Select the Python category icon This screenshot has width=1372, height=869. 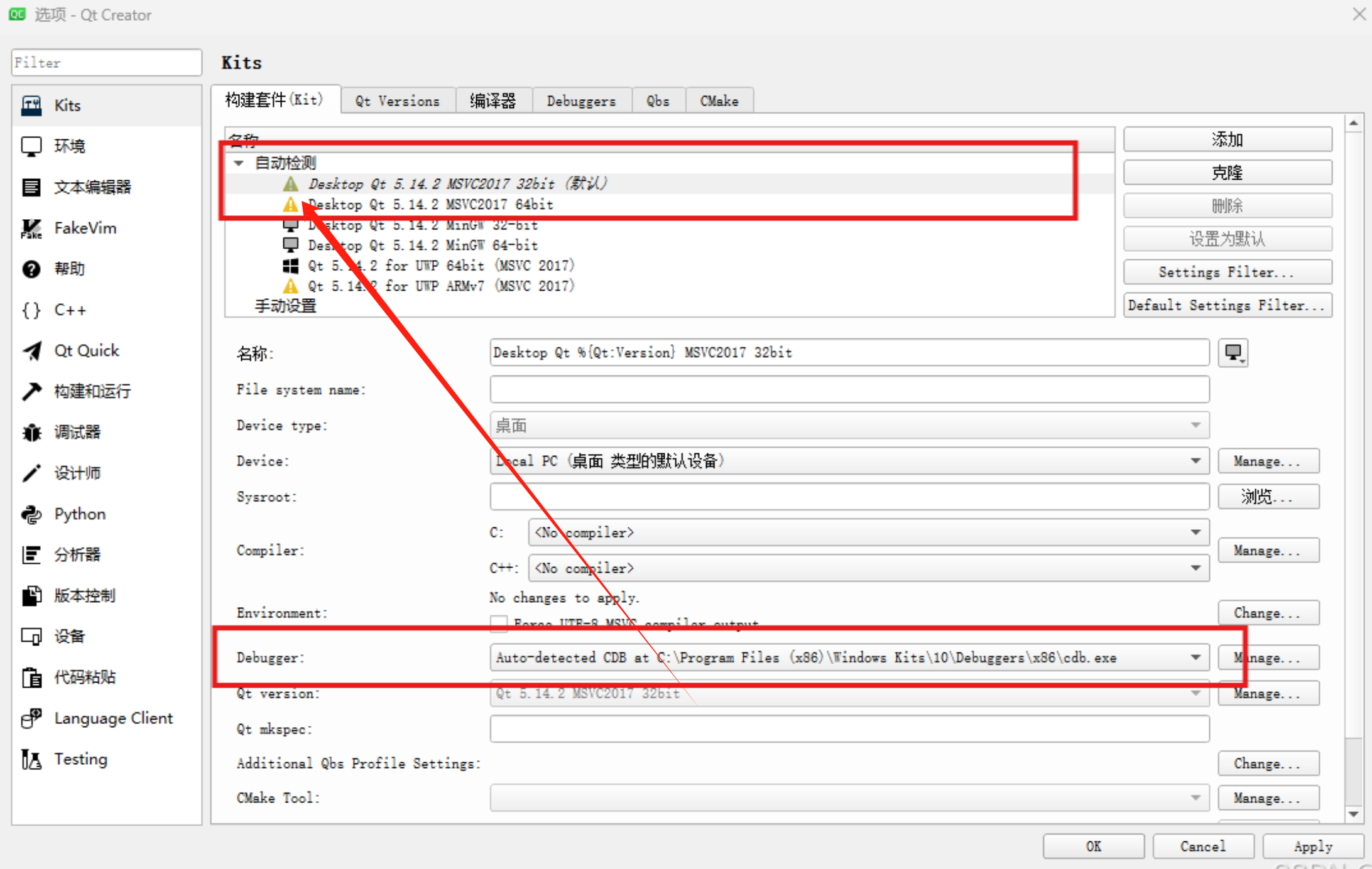coord(31,514)
